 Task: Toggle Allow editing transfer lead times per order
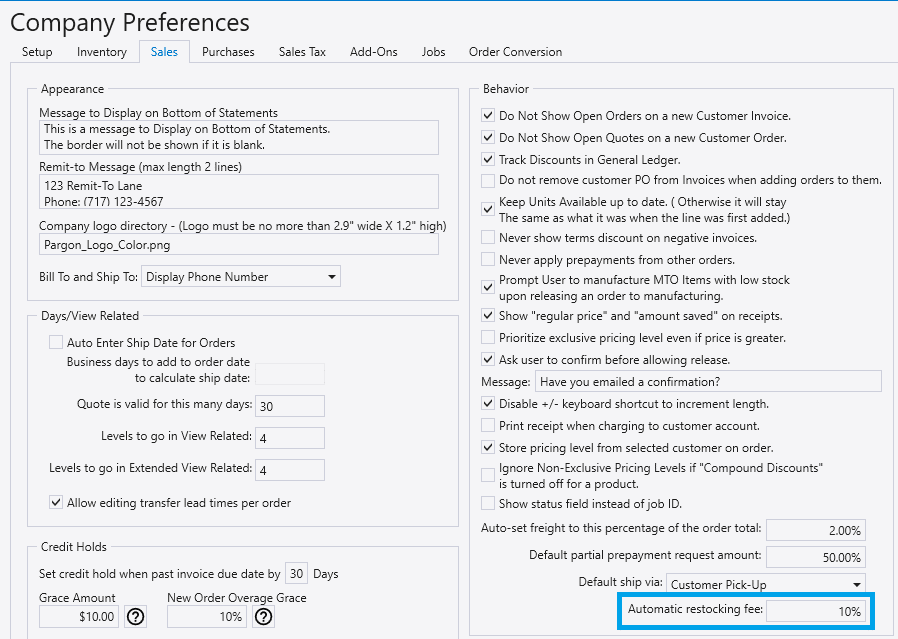[x=56, y=503]
